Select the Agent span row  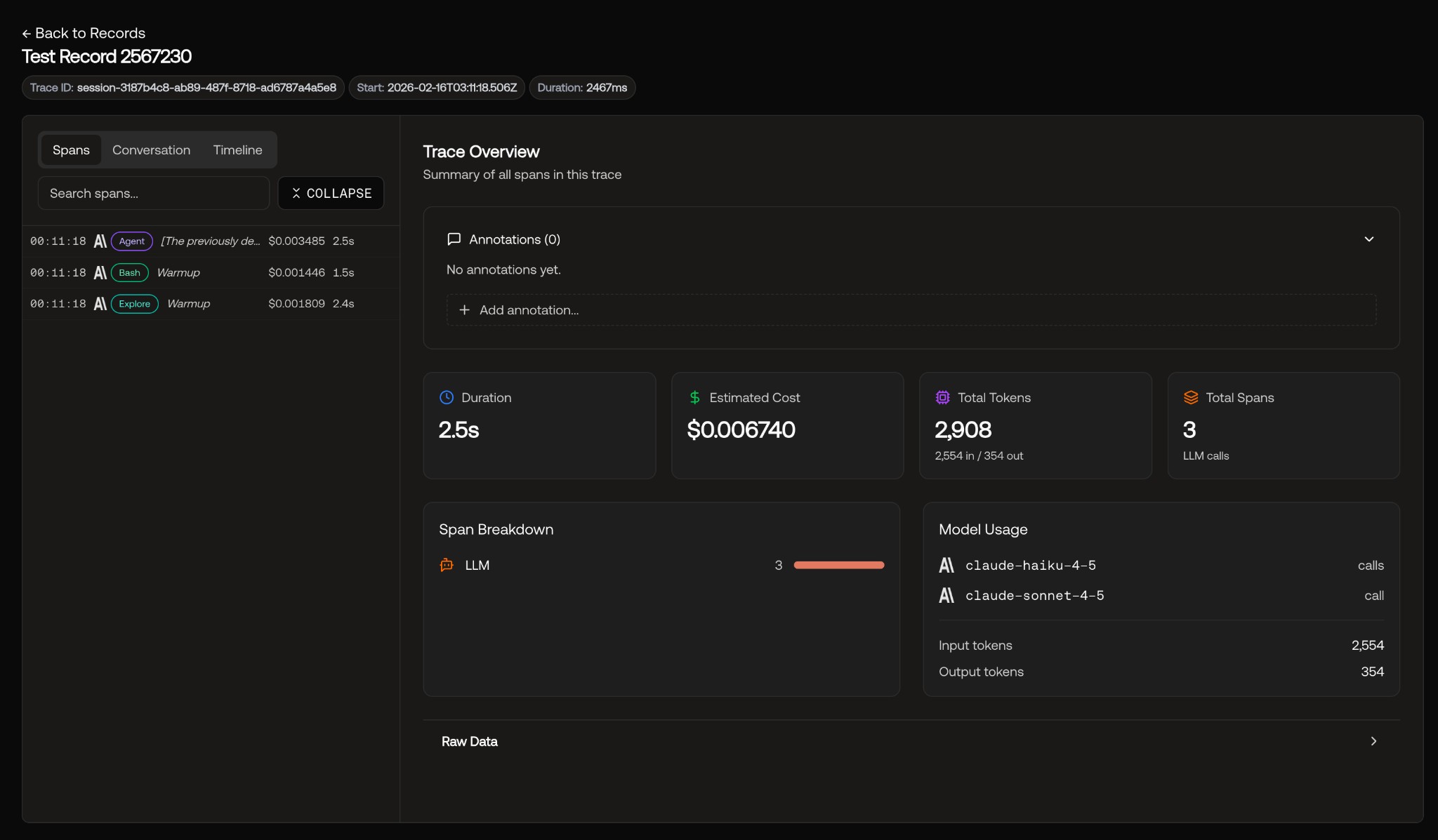click(211, 241)
